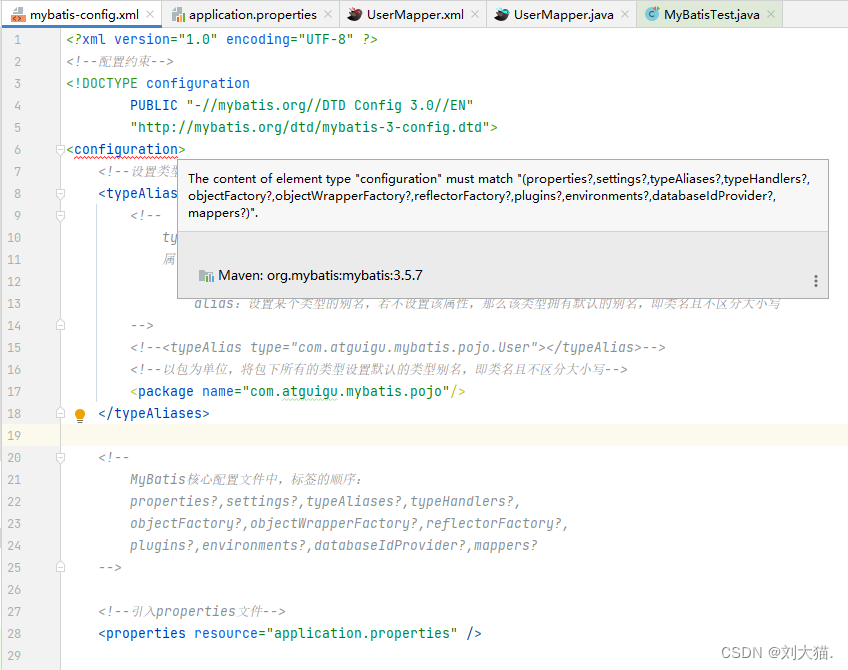Image resolution: width=848 pixels, height=670 pixels.
Task: Click the properties?,settings? comment on line 22
Action: coord(324,502)
